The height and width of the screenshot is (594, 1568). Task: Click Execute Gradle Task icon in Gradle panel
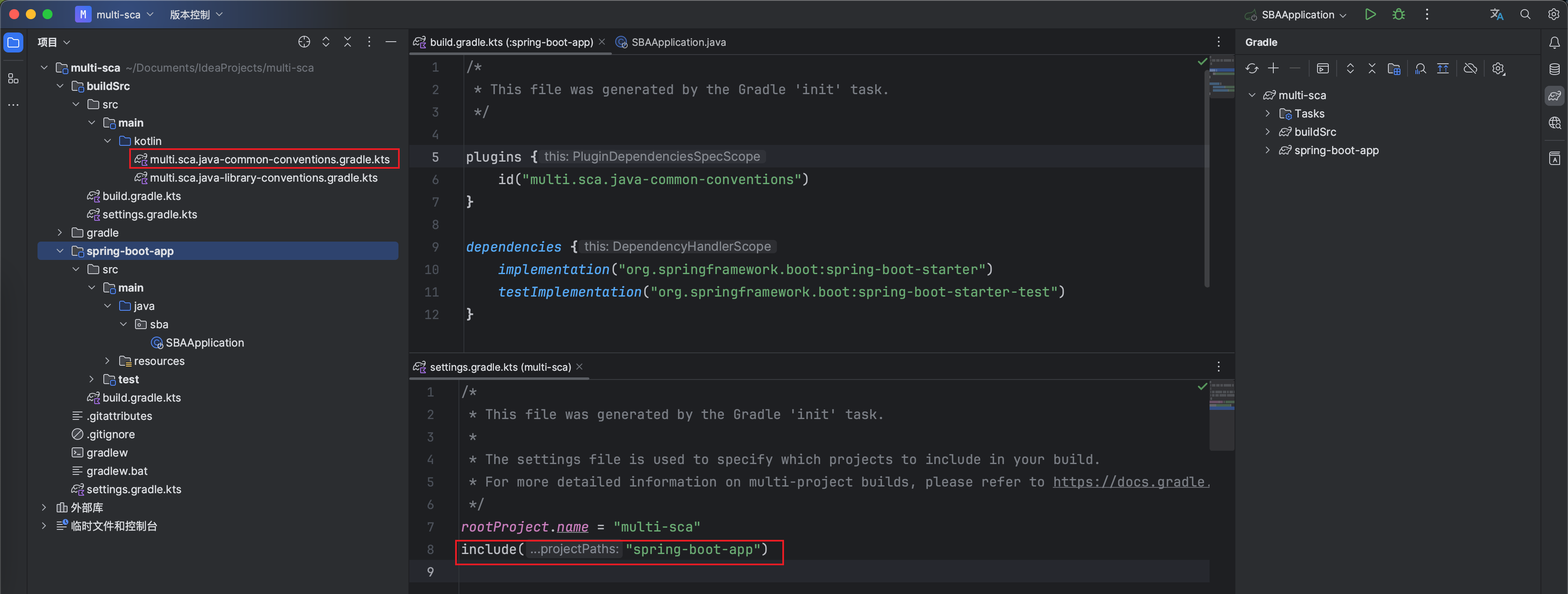point(1323,68)
